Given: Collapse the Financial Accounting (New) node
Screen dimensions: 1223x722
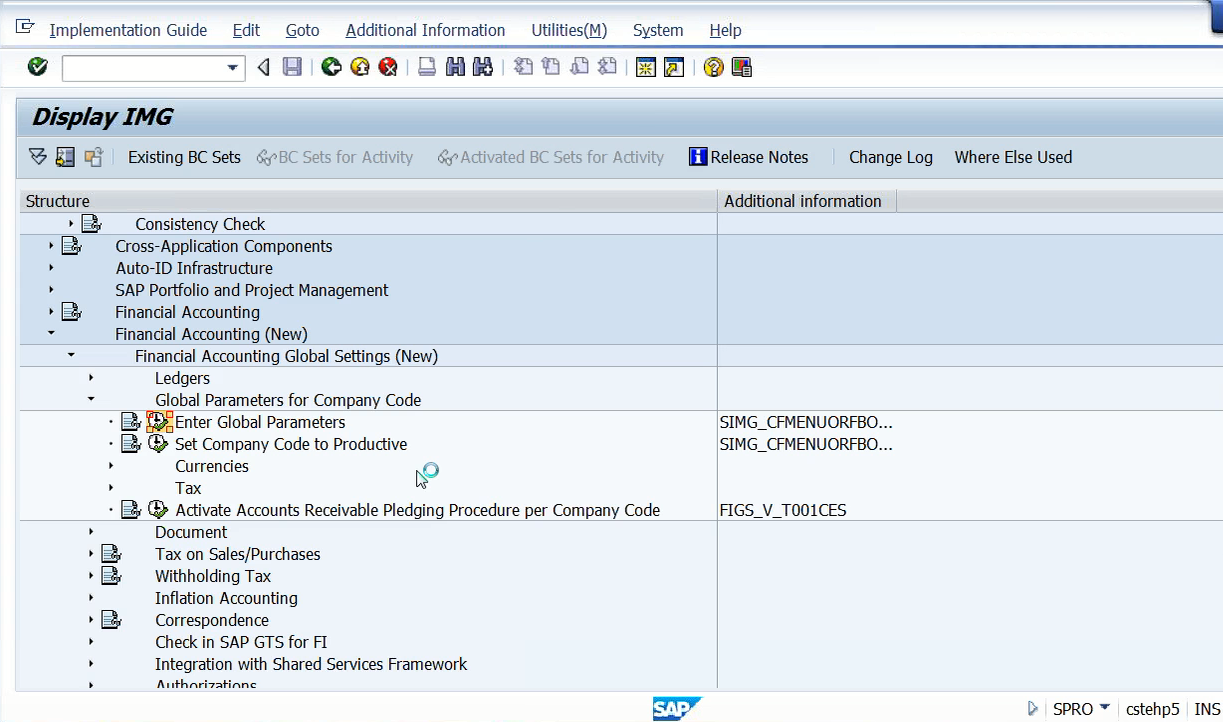Looking at the screenshot, I should click(x=51, y=334).
